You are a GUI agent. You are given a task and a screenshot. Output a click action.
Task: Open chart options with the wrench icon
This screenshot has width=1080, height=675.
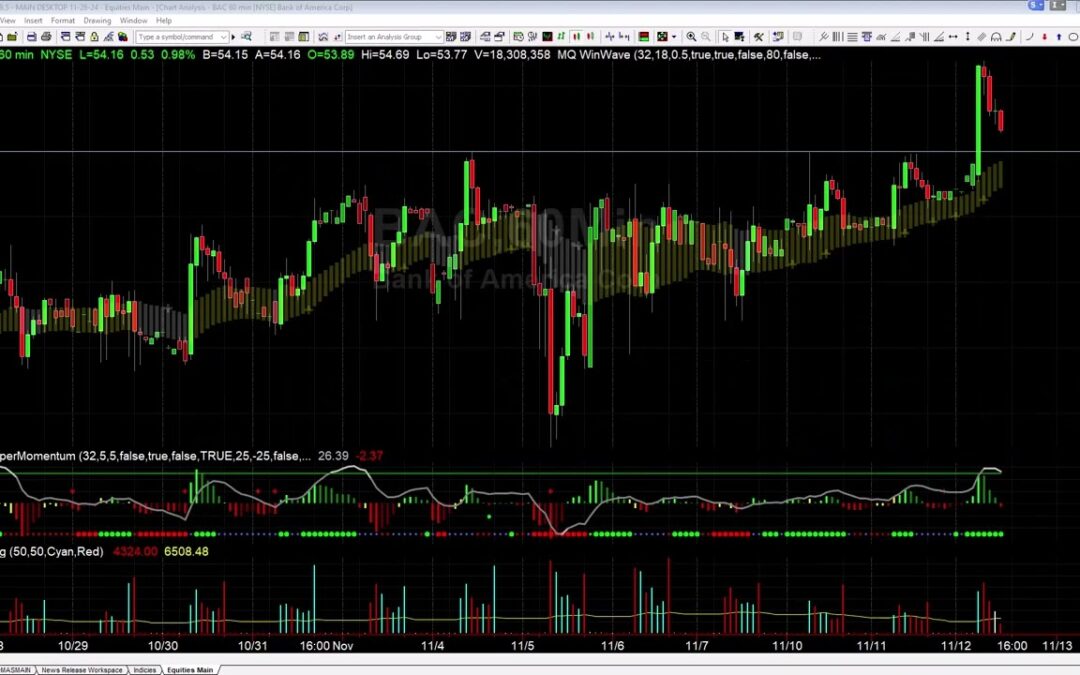[758, 36]
